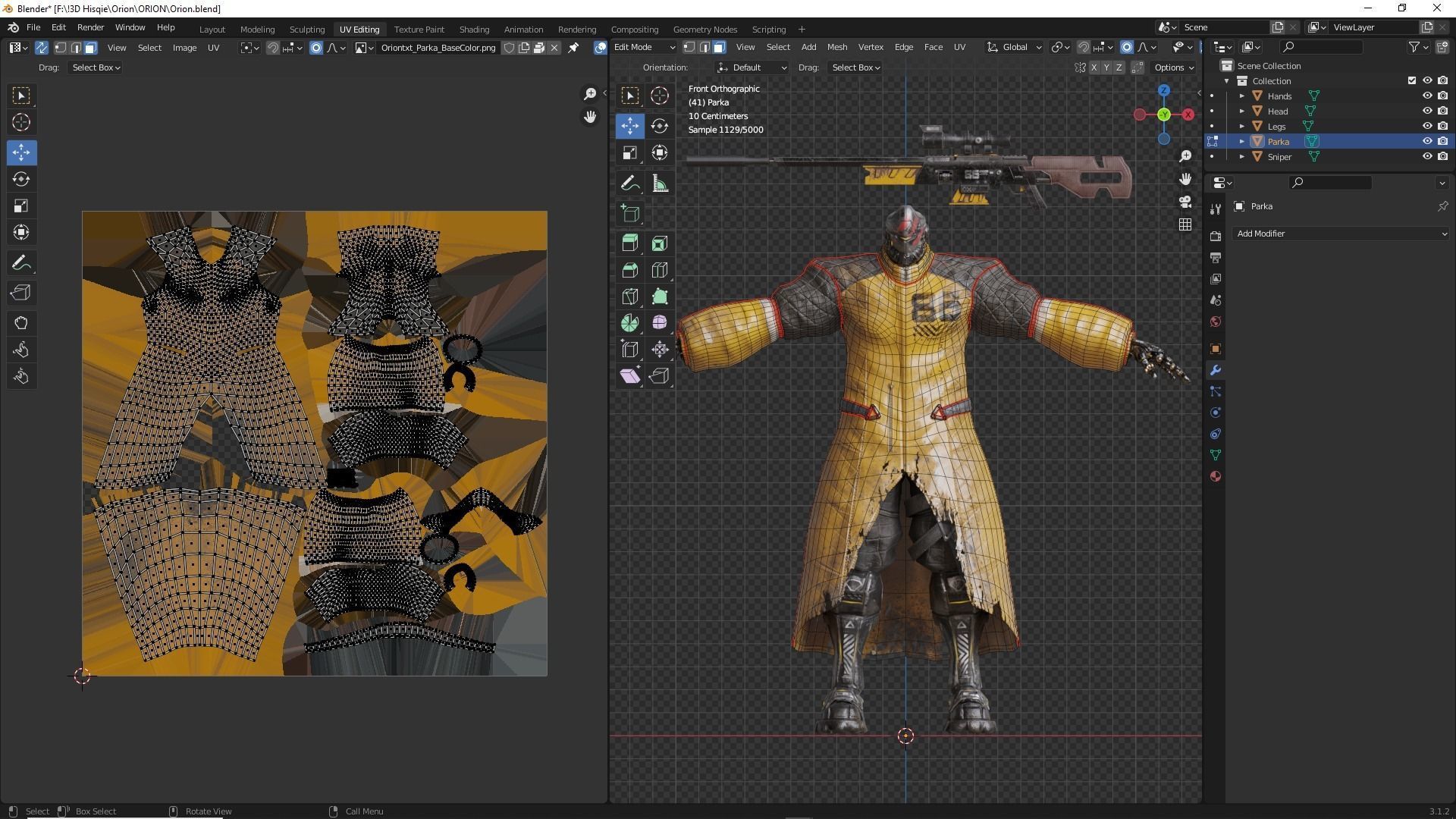Select the Extrude Region tool
Viewport: 1456px width, 819px height.
click(x=630, y=243)
